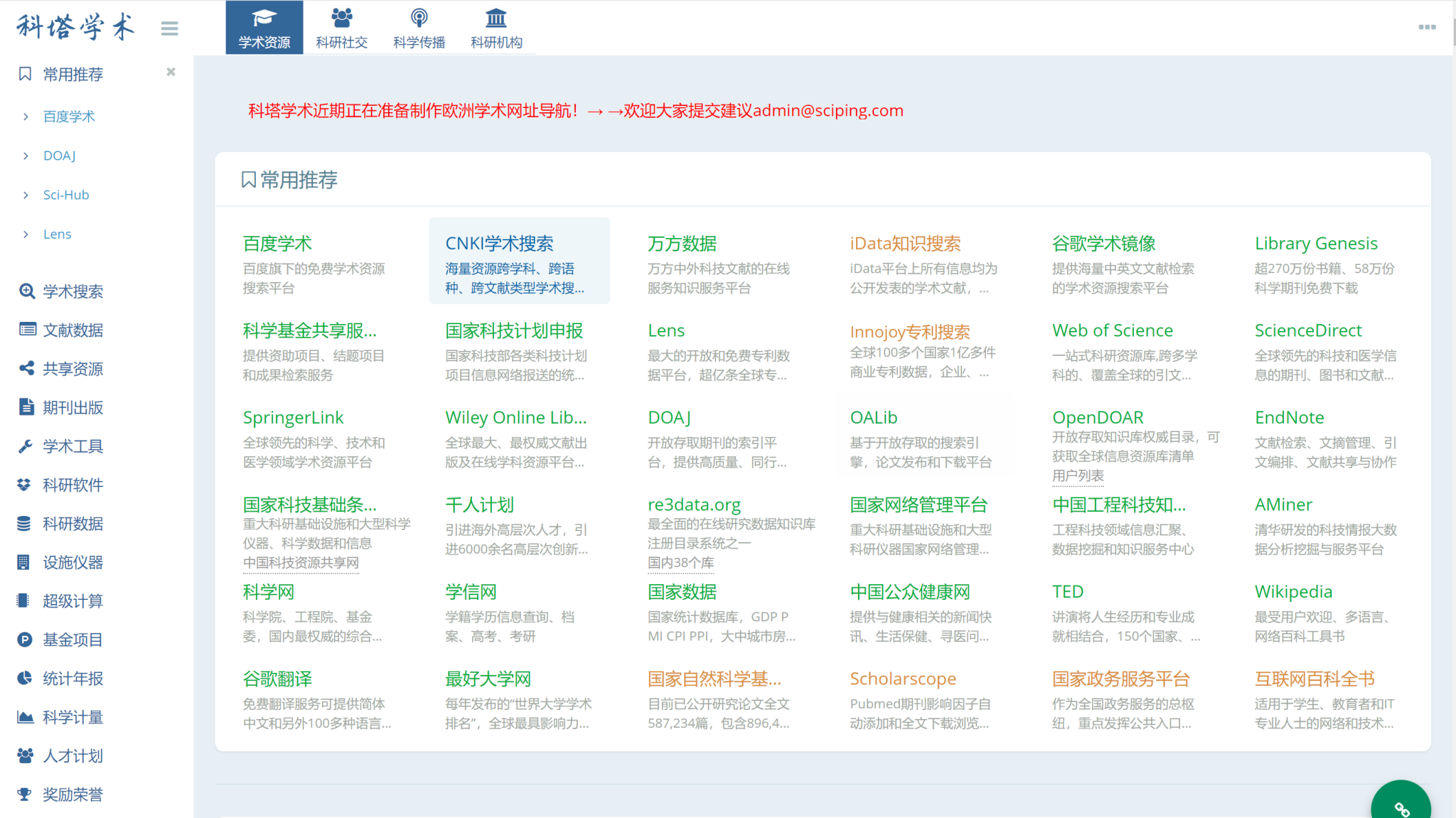Switch to the 科研社交 tab
This screenshot has width=1456, height=818.
342,28
